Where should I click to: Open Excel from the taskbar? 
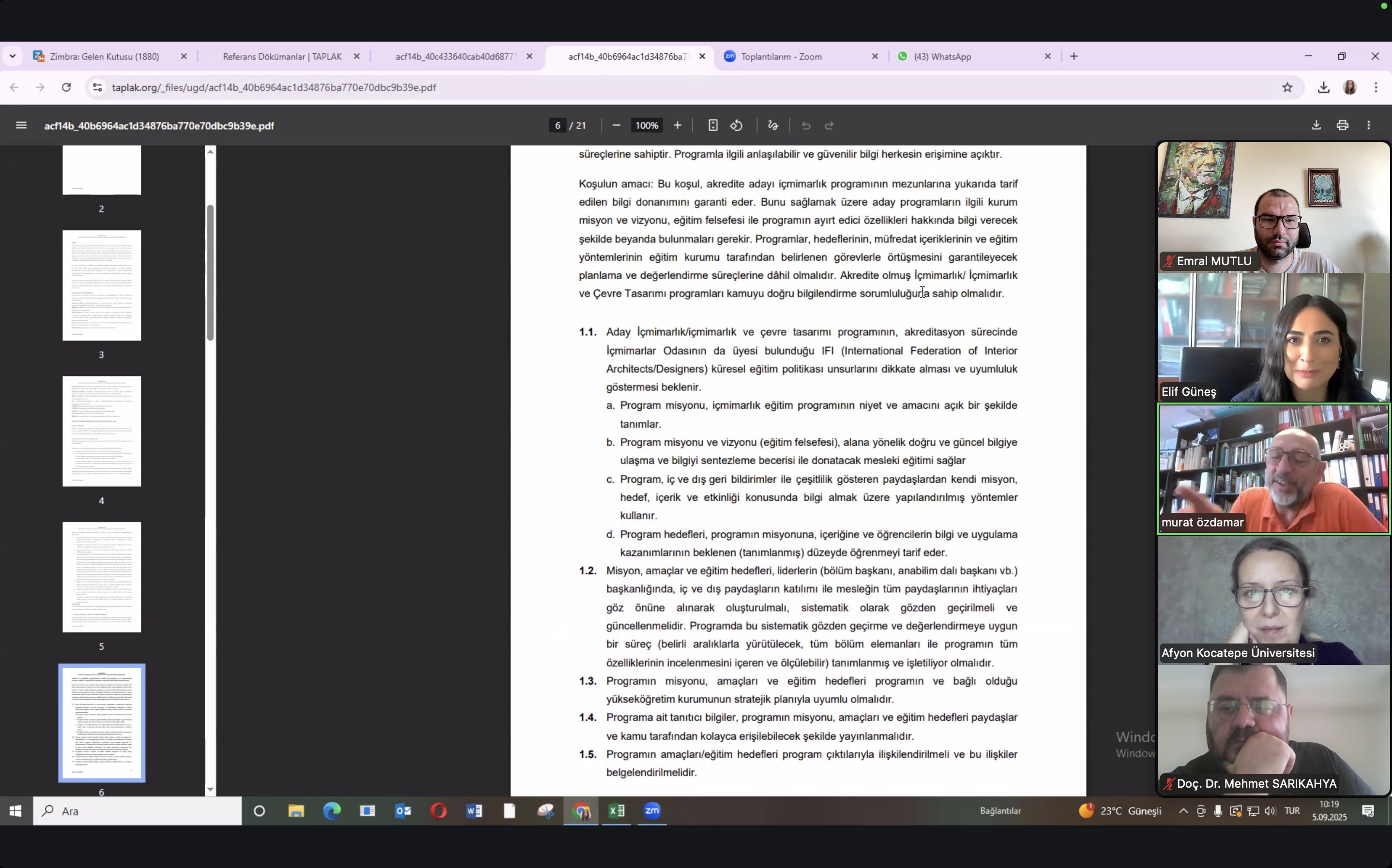coord(616,810)
